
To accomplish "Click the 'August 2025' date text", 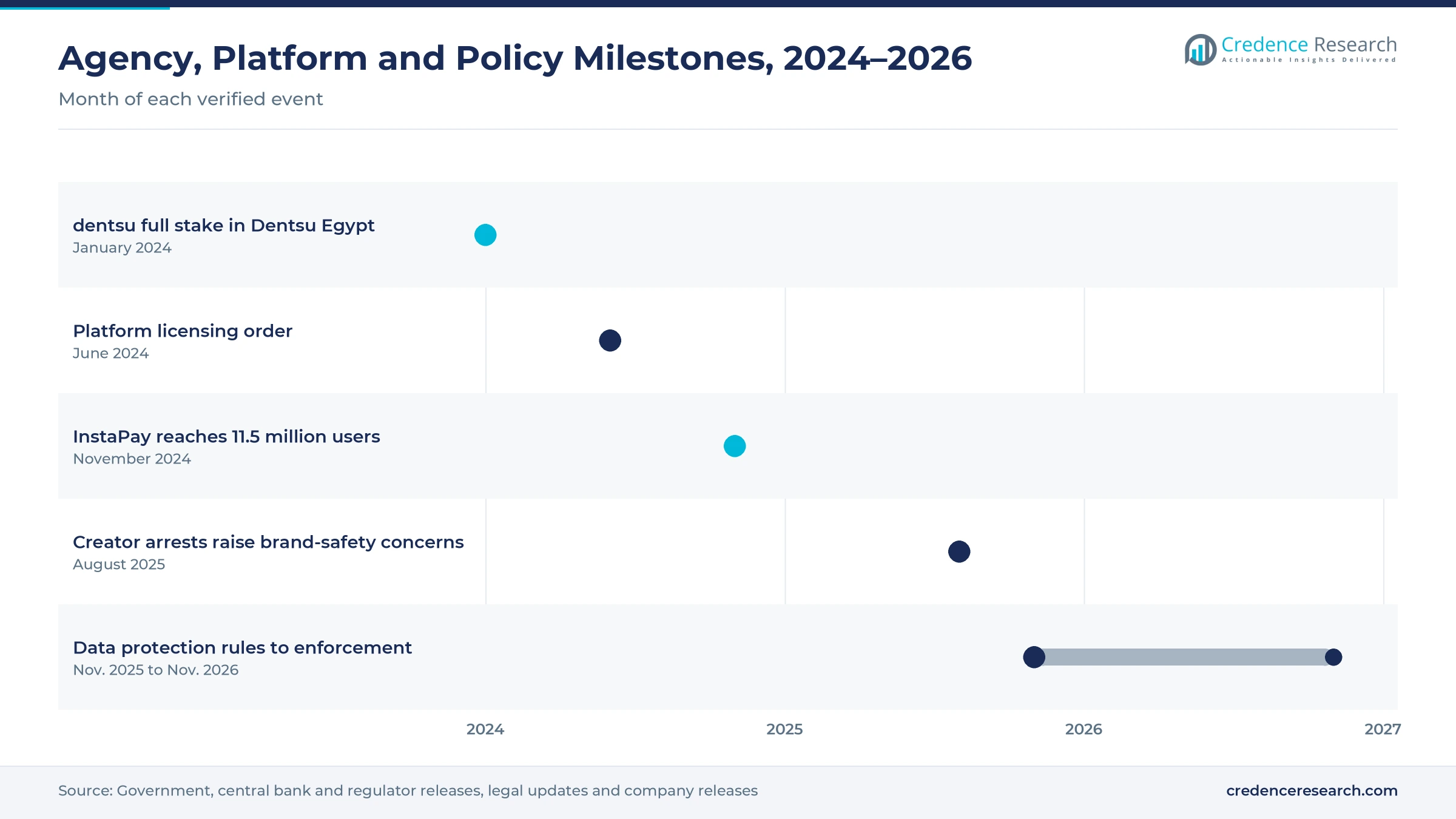I will (x=119, y=565).
